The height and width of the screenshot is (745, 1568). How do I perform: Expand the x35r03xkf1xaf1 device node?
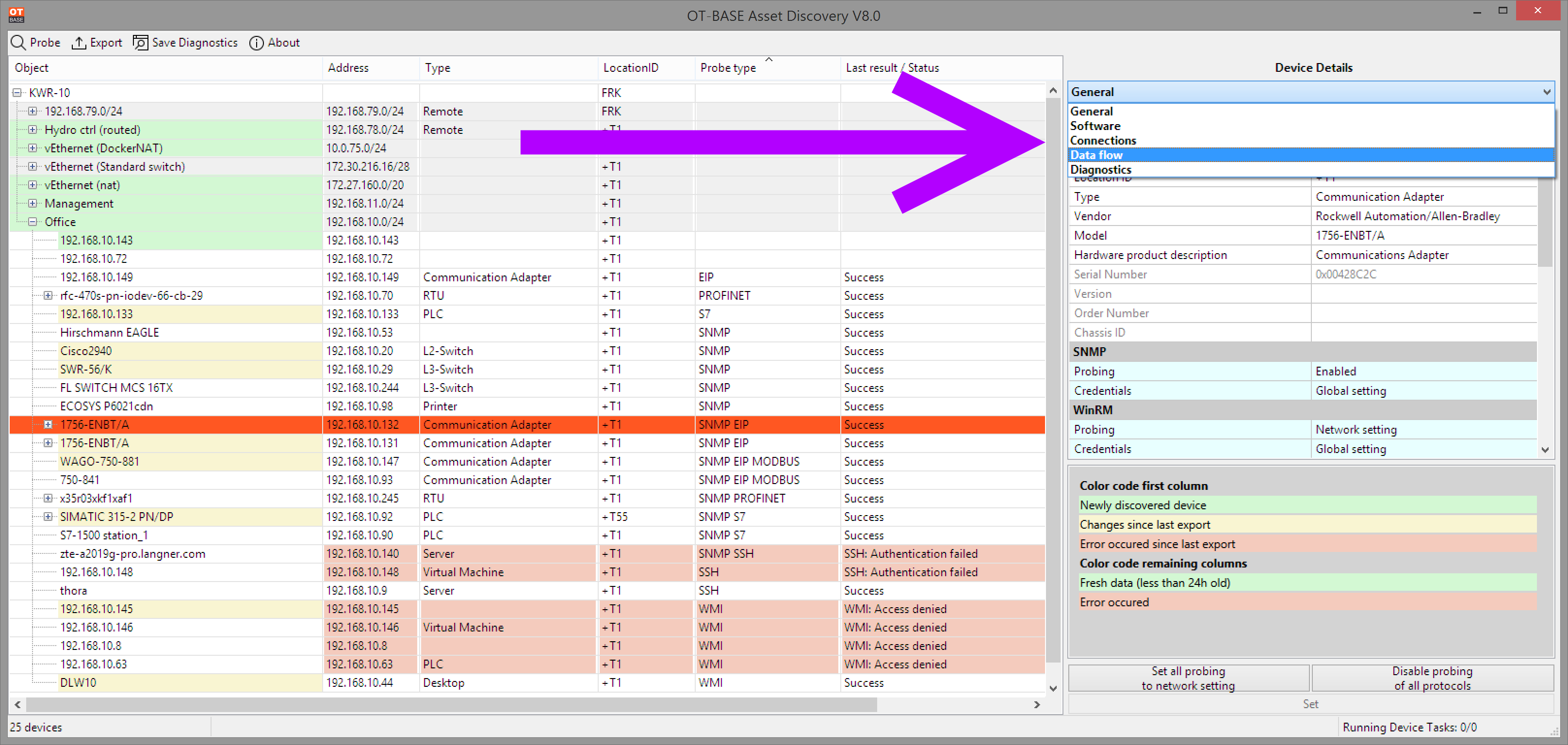48,498
